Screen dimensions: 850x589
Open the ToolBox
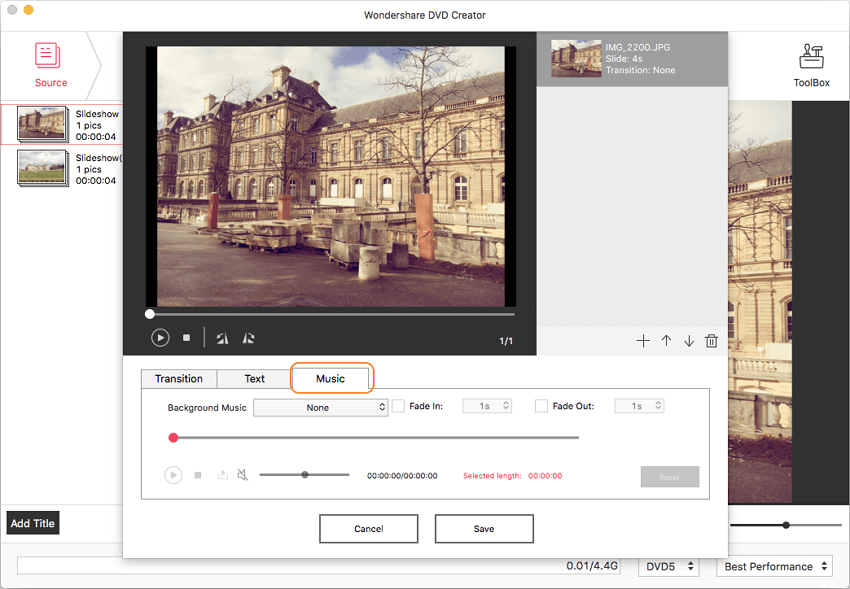[811, 64]
